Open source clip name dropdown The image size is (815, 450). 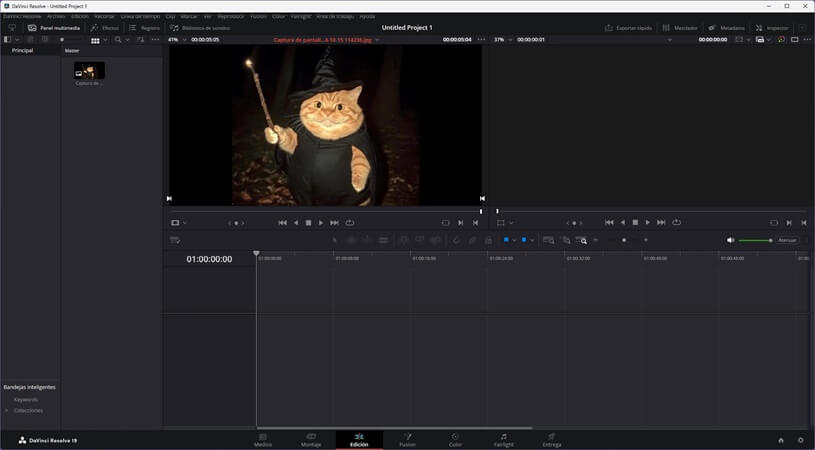pos(377,39)
